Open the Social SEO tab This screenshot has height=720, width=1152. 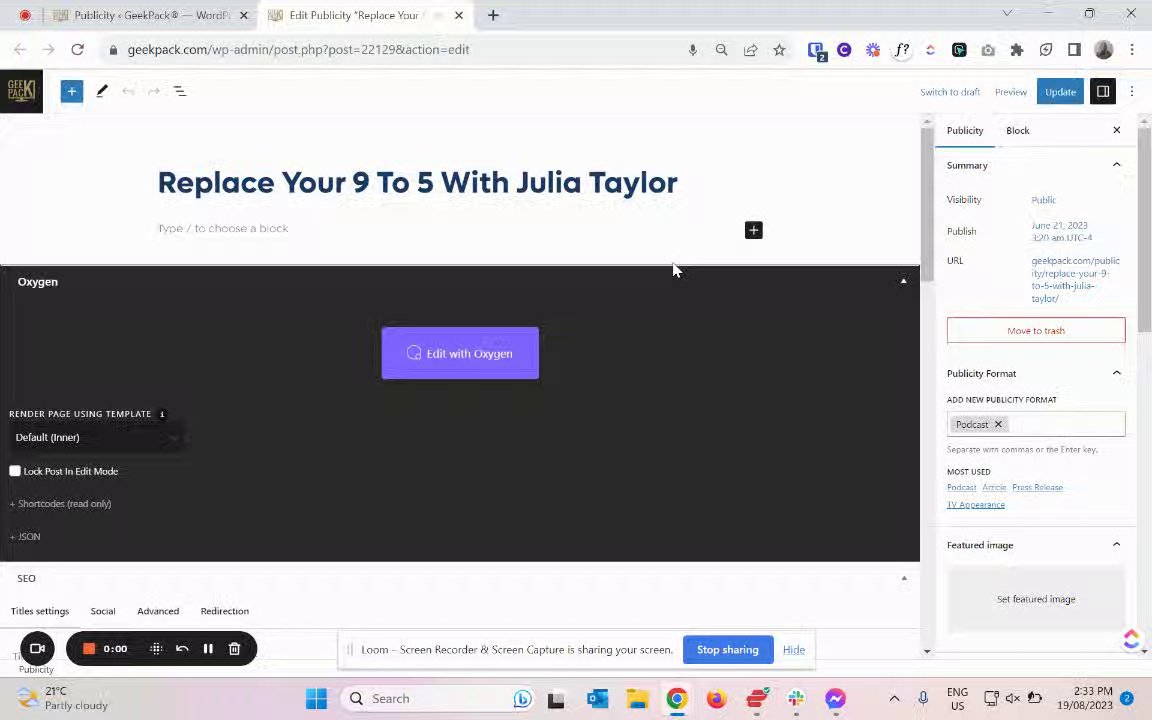103,611
